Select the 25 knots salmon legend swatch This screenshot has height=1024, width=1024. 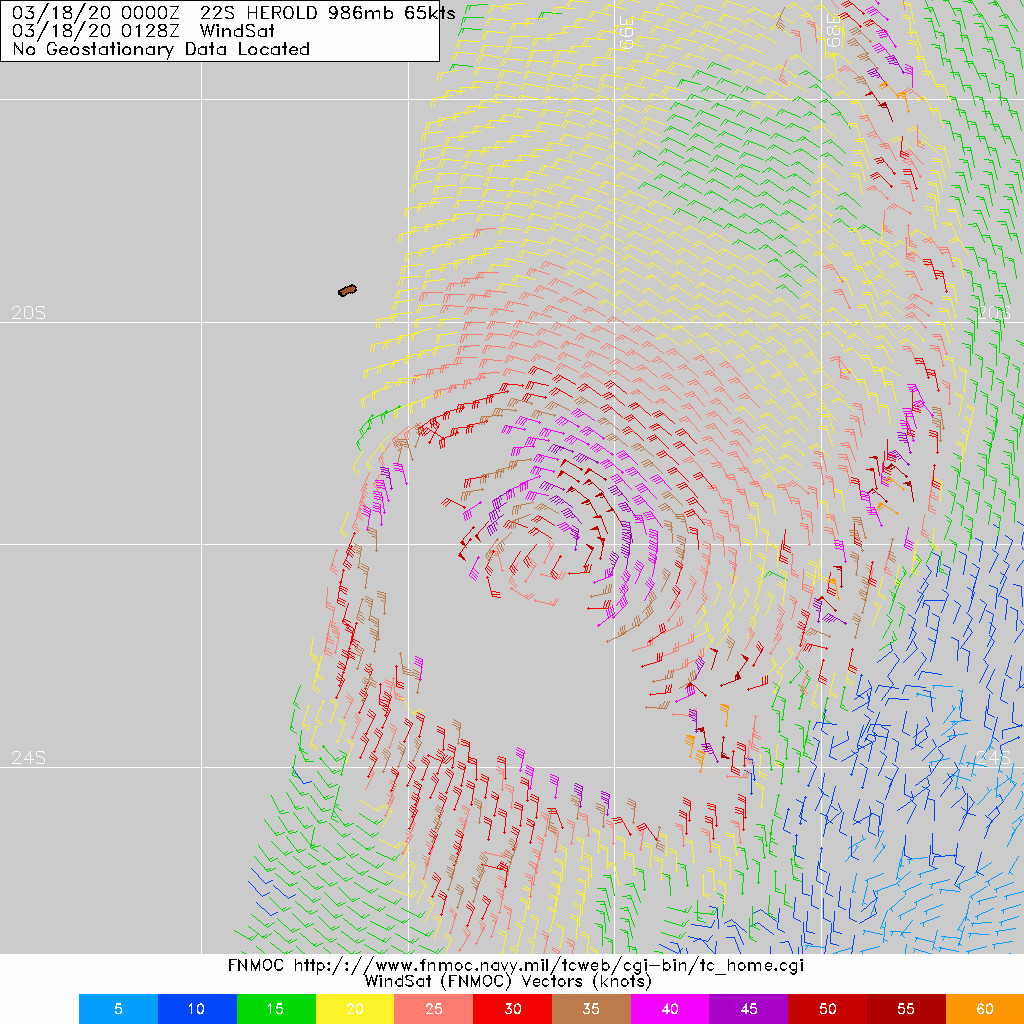(x=434, y=1009)
